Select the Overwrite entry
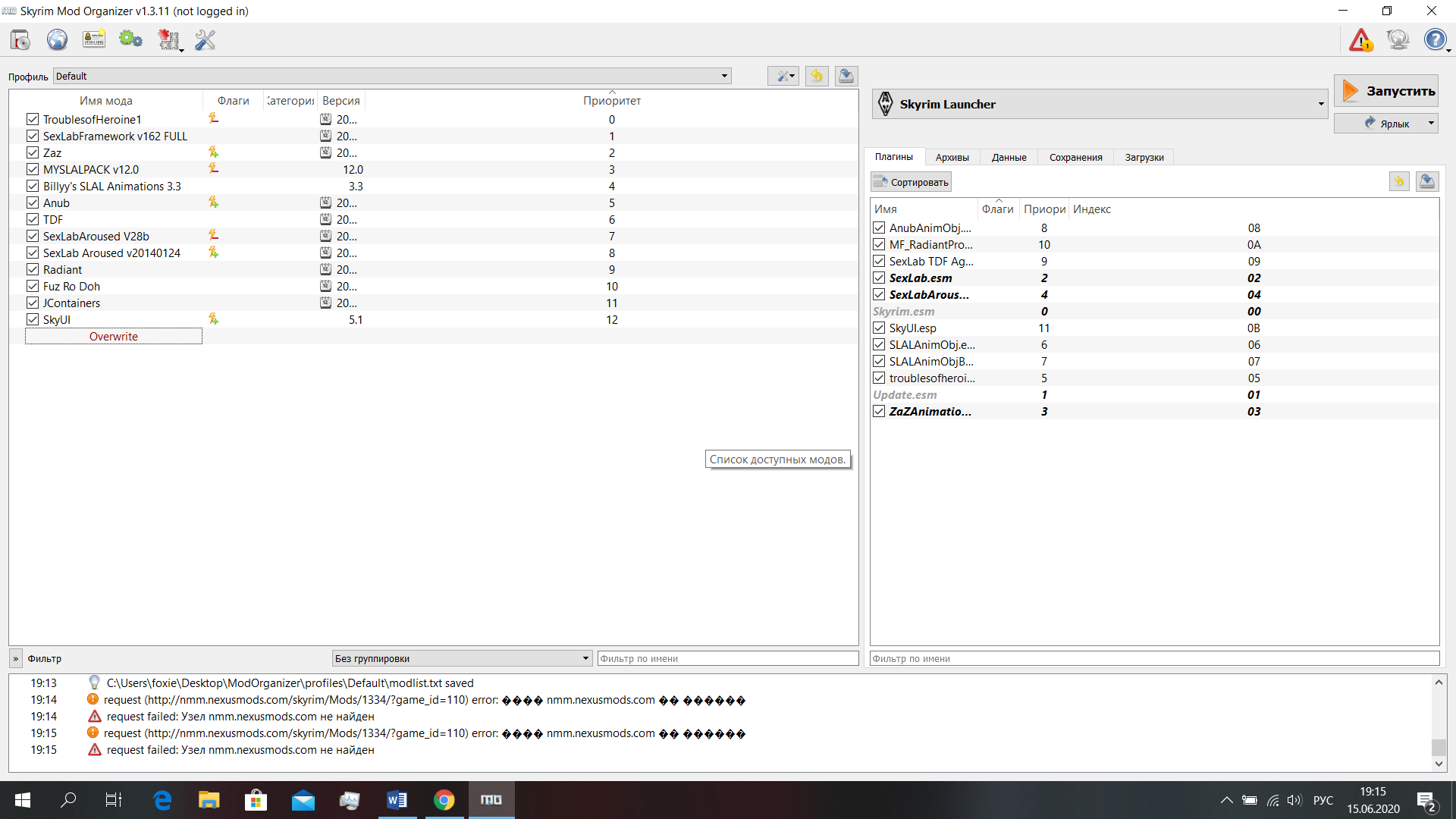Screen dimensions: 1456x819 tap(114, 336)
